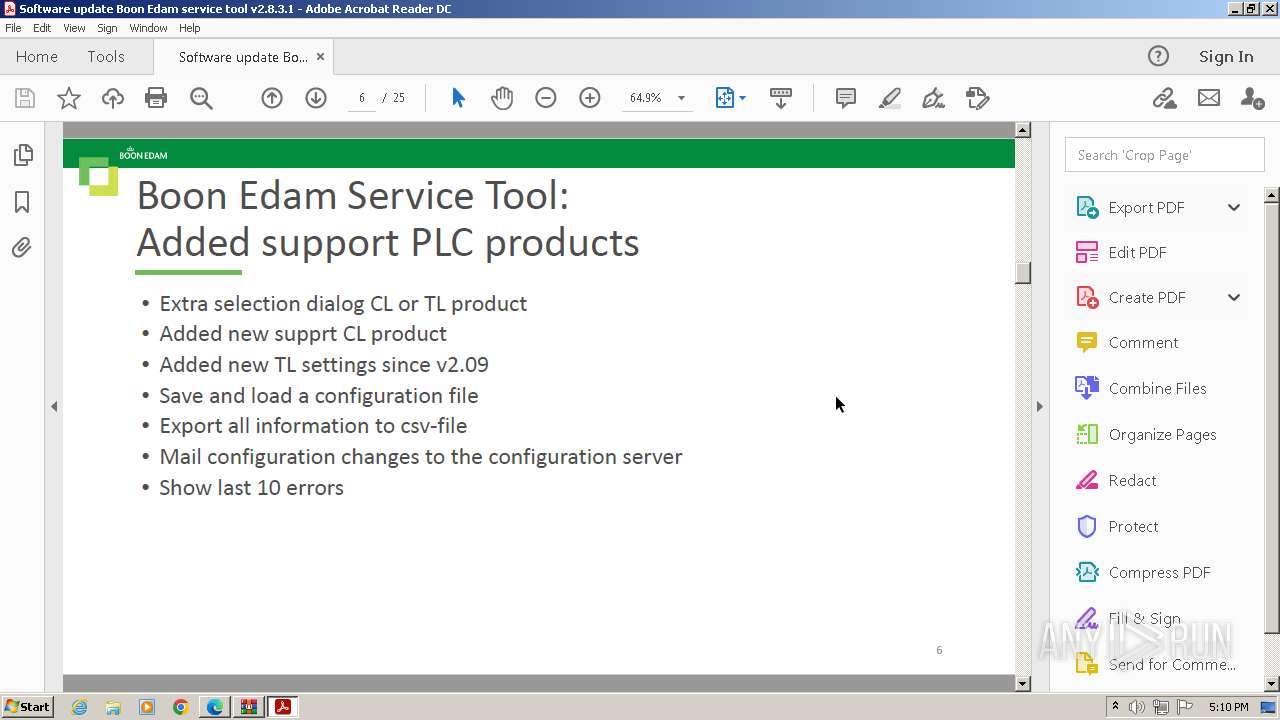Go to previous page arrow
This screenshot has height=720, width=1280.
point(272,98)
